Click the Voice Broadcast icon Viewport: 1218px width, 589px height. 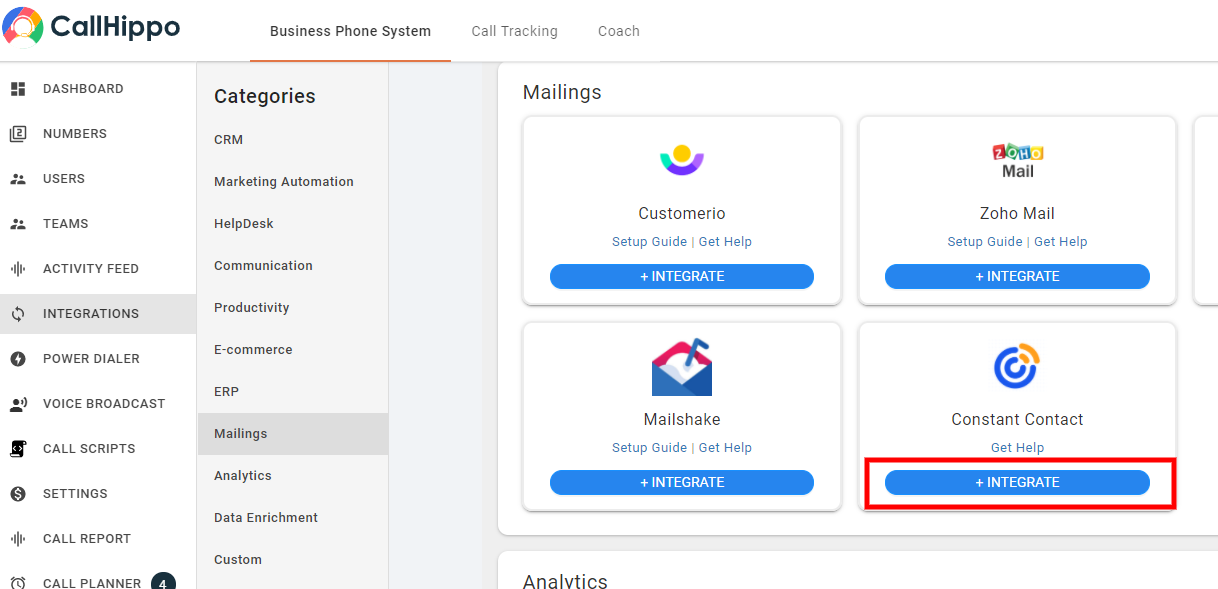(x=18, y=404)
